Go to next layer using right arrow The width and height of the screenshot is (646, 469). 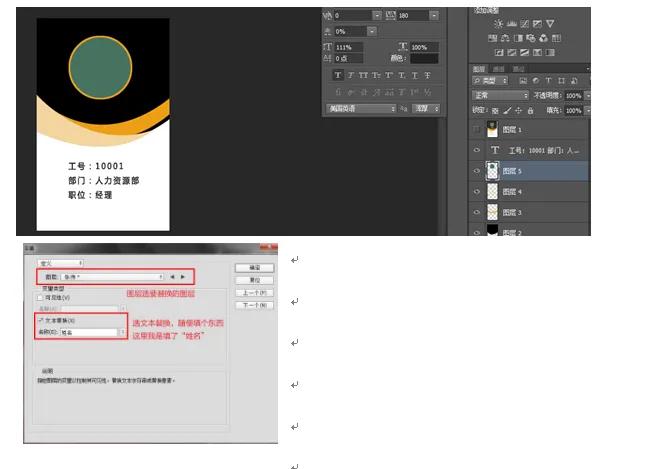tap(183, 276)
